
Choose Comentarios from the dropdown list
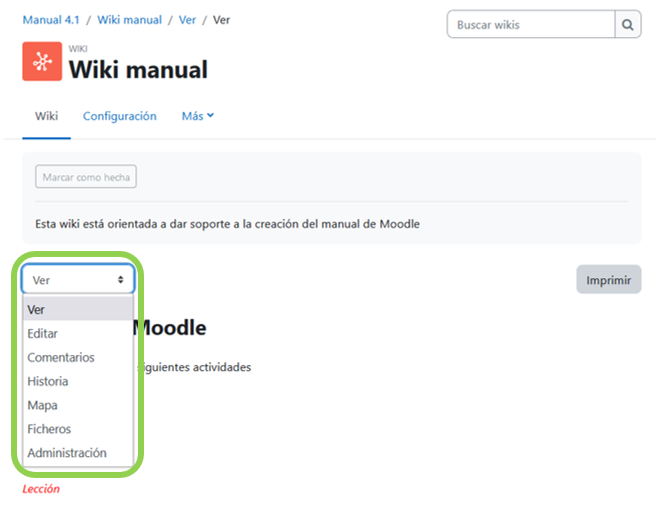pos(78,357)
